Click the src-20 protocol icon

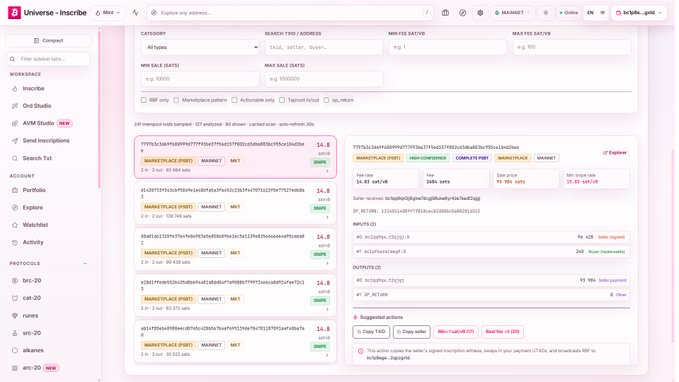pyautogui.click(x=15, y=333)
